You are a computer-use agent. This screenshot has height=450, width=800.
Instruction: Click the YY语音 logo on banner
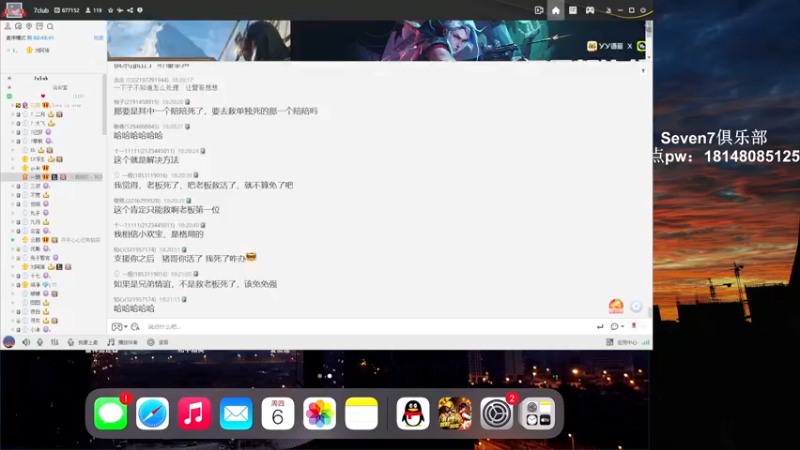tap(605, 46)
